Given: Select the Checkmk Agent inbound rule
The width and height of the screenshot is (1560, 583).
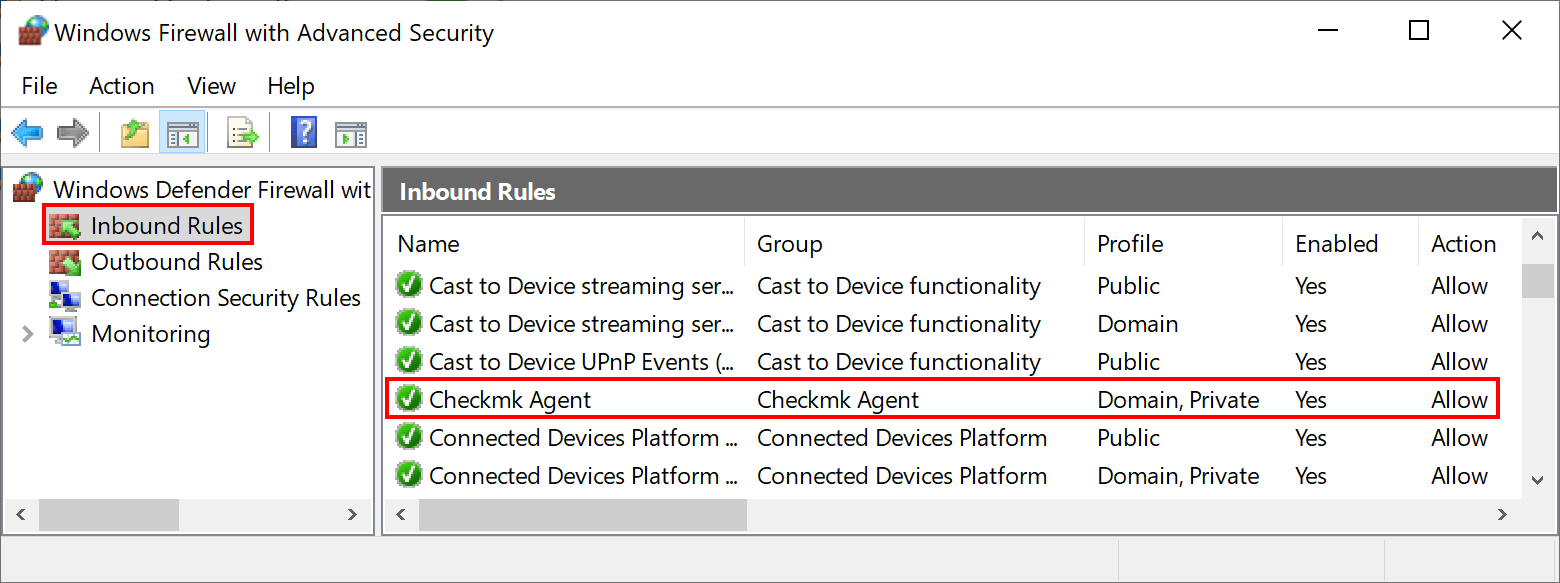Looking at the screenshot, I should coord(510,400).
